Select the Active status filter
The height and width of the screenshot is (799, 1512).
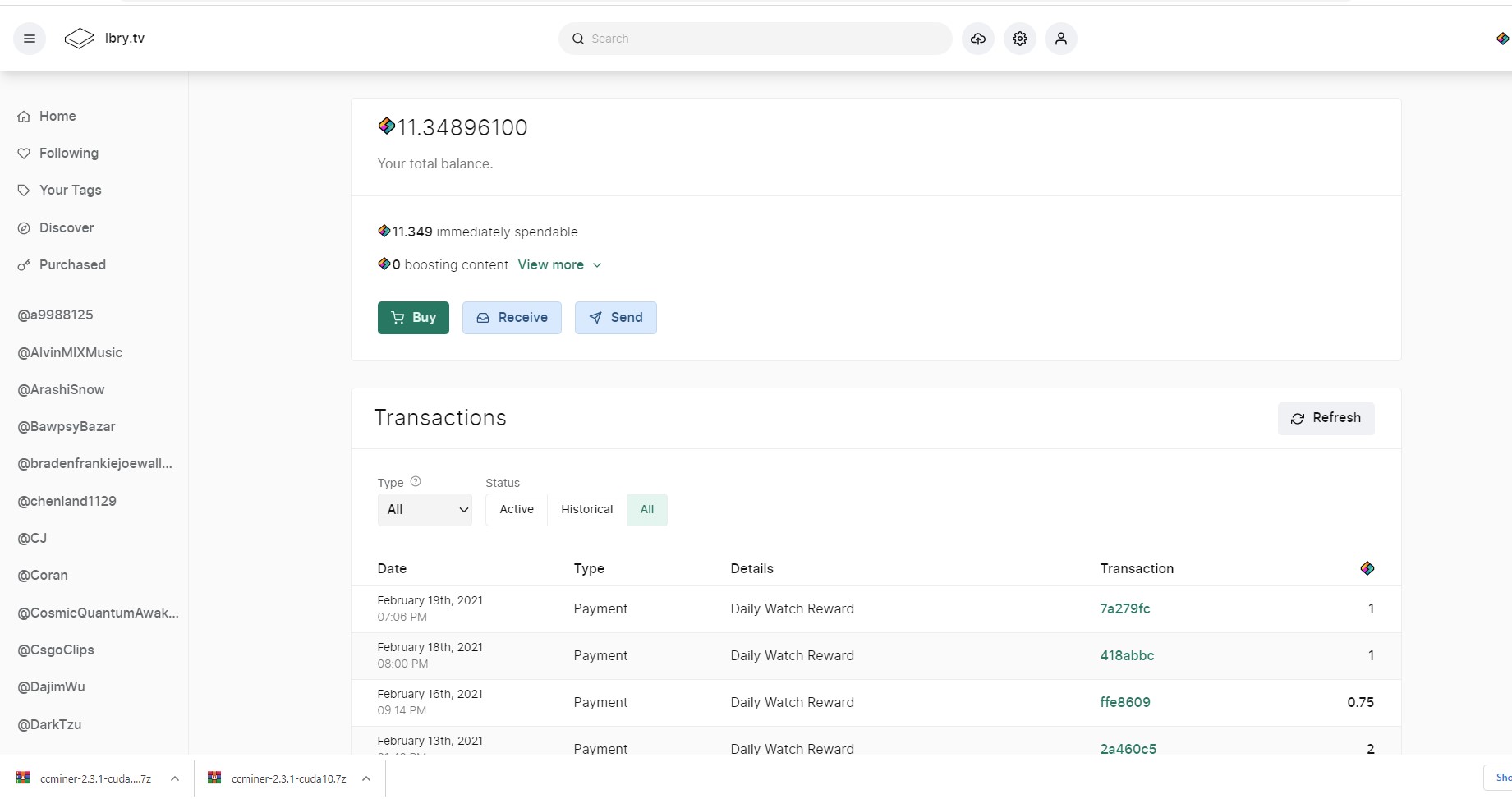coord(517,509)
